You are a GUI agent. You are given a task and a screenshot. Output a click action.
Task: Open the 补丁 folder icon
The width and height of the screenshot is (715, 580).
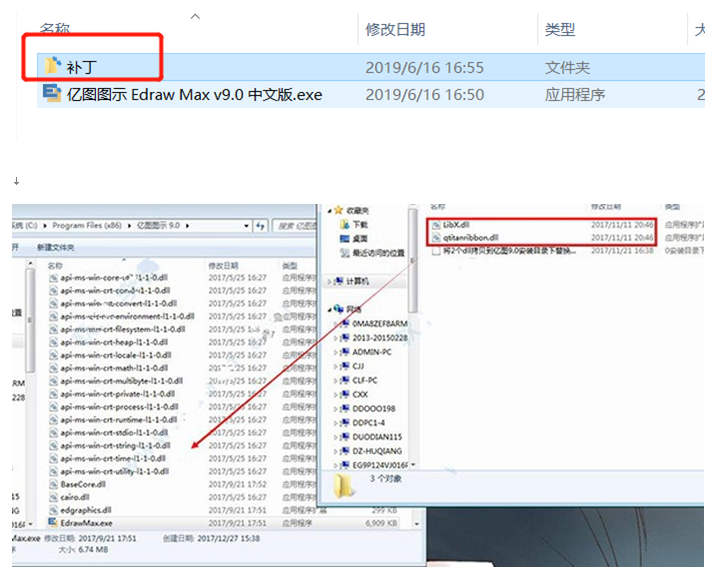pos(52,66)
